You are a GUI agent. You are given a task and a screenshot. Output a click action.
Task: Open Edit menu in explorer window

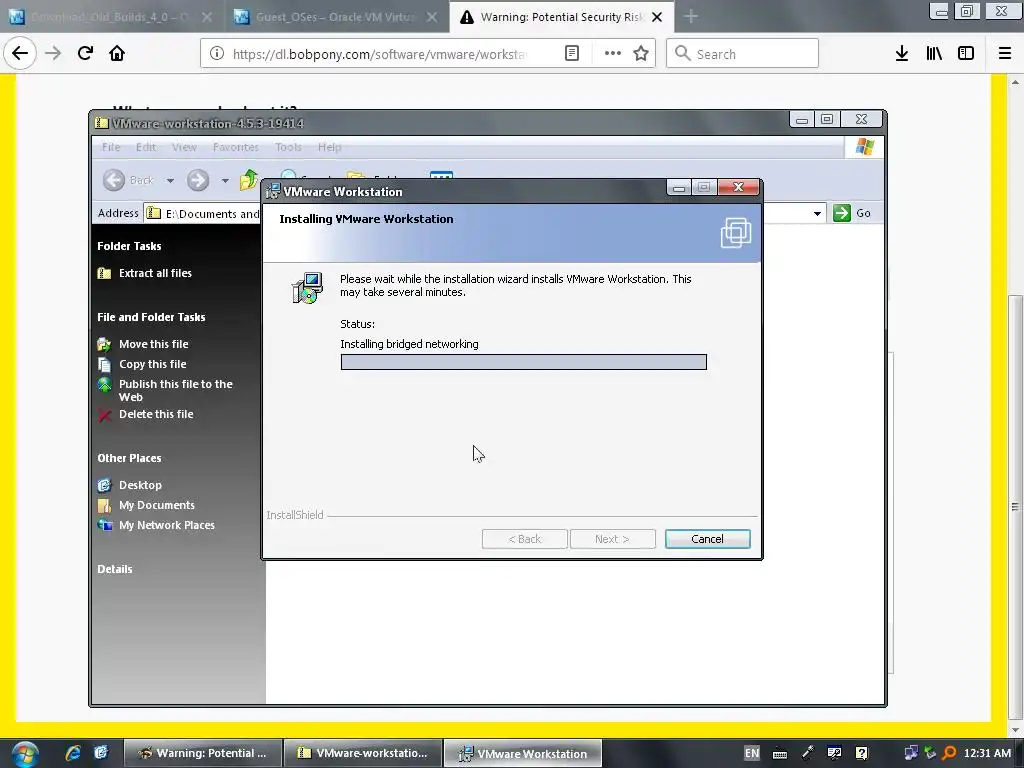tap(146, 147)
